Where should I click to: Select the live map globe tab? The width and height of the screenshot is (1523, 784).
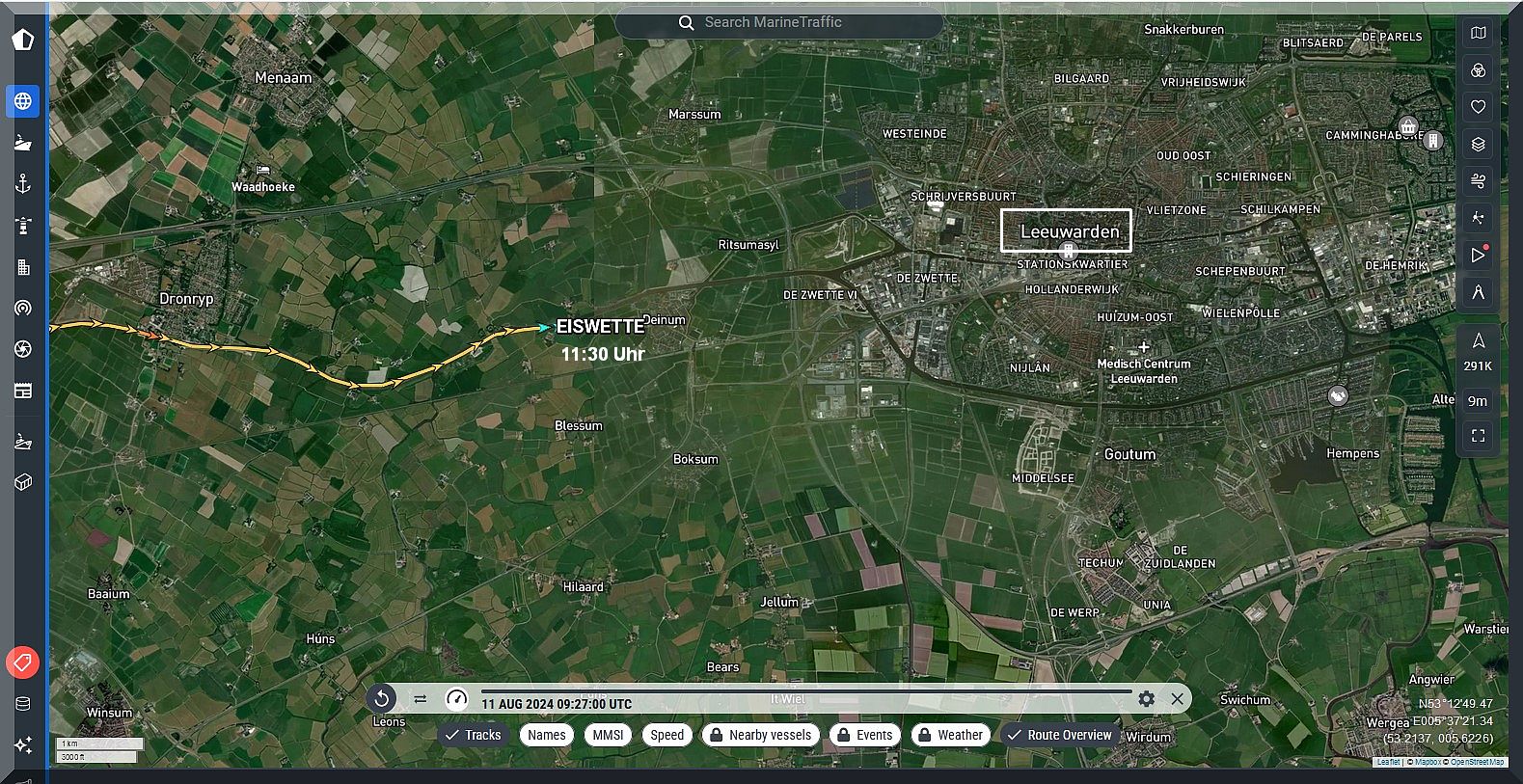[23, 101]
